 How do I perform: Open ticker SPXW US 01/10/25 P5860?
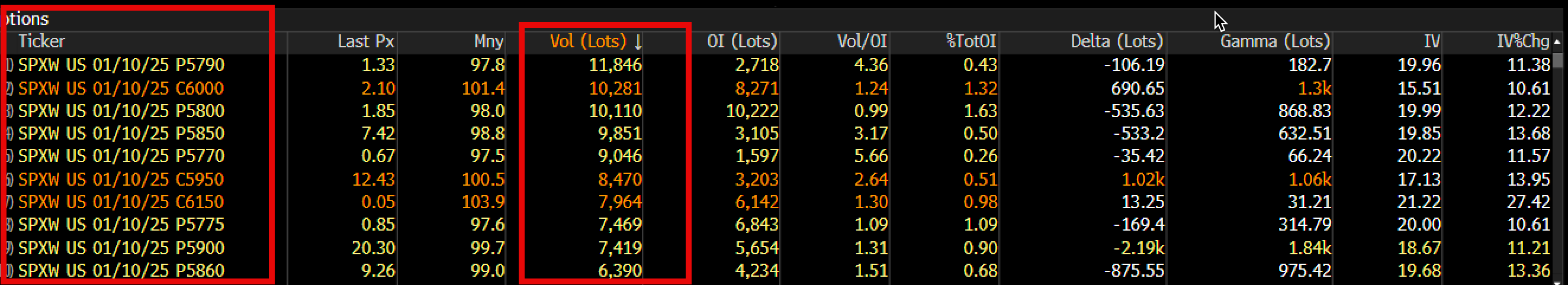pyautogui.click(x=121, y=270)
